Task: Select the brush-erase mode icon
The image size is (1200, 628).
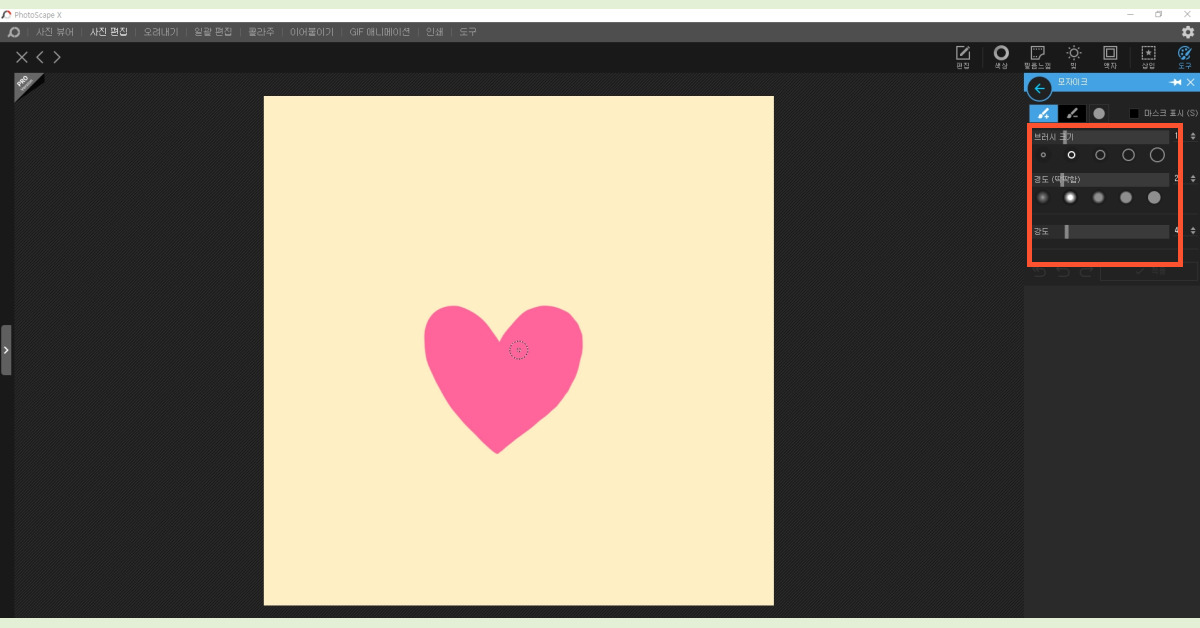Action: click(1072, 113)
